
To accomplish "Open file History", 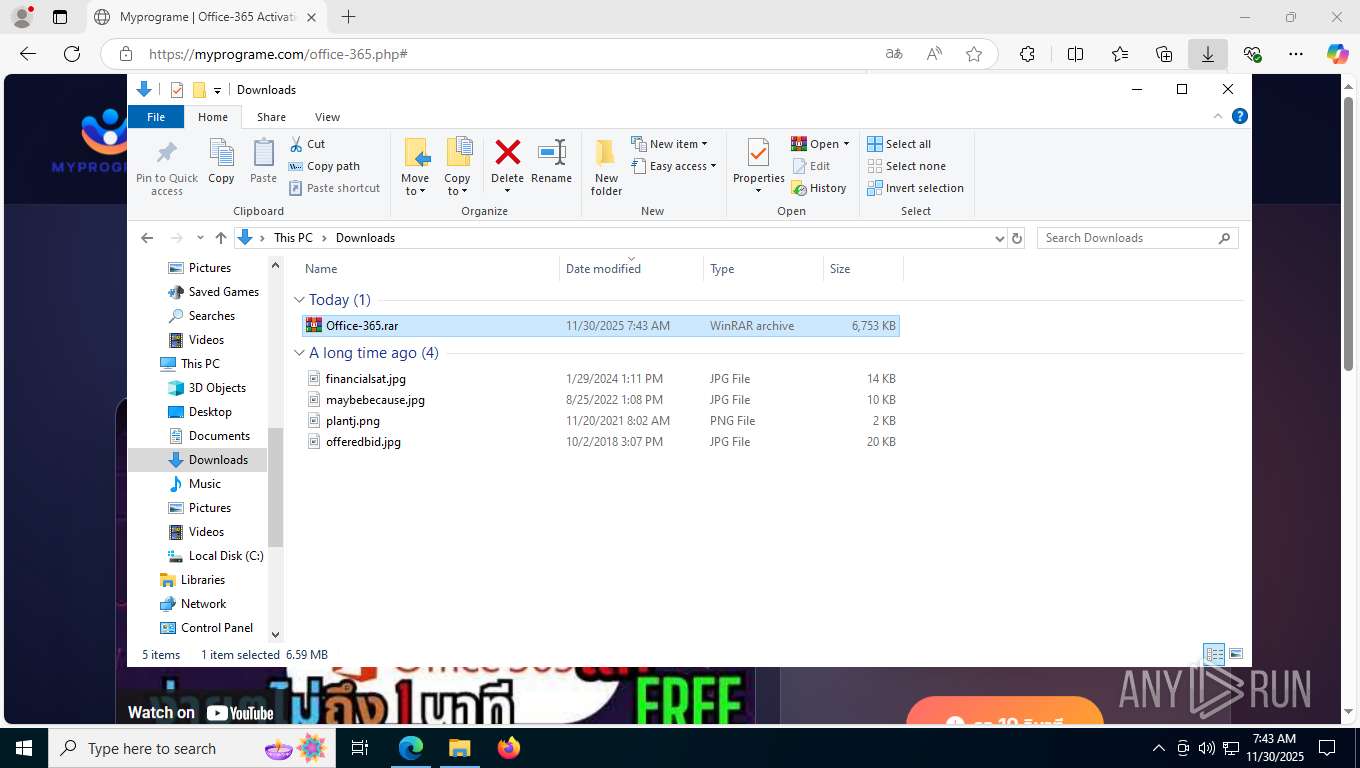I will click(x=819, y=188).
